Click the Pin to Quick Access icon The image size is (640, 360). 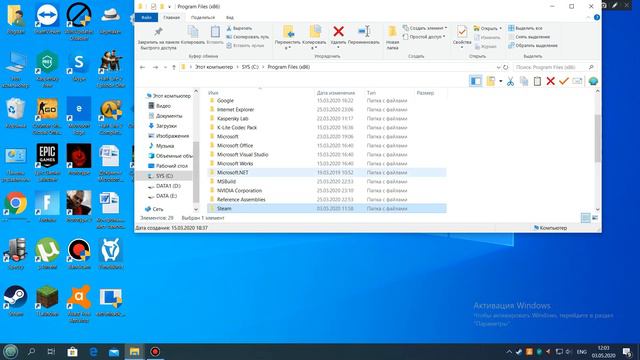(158, 31)
